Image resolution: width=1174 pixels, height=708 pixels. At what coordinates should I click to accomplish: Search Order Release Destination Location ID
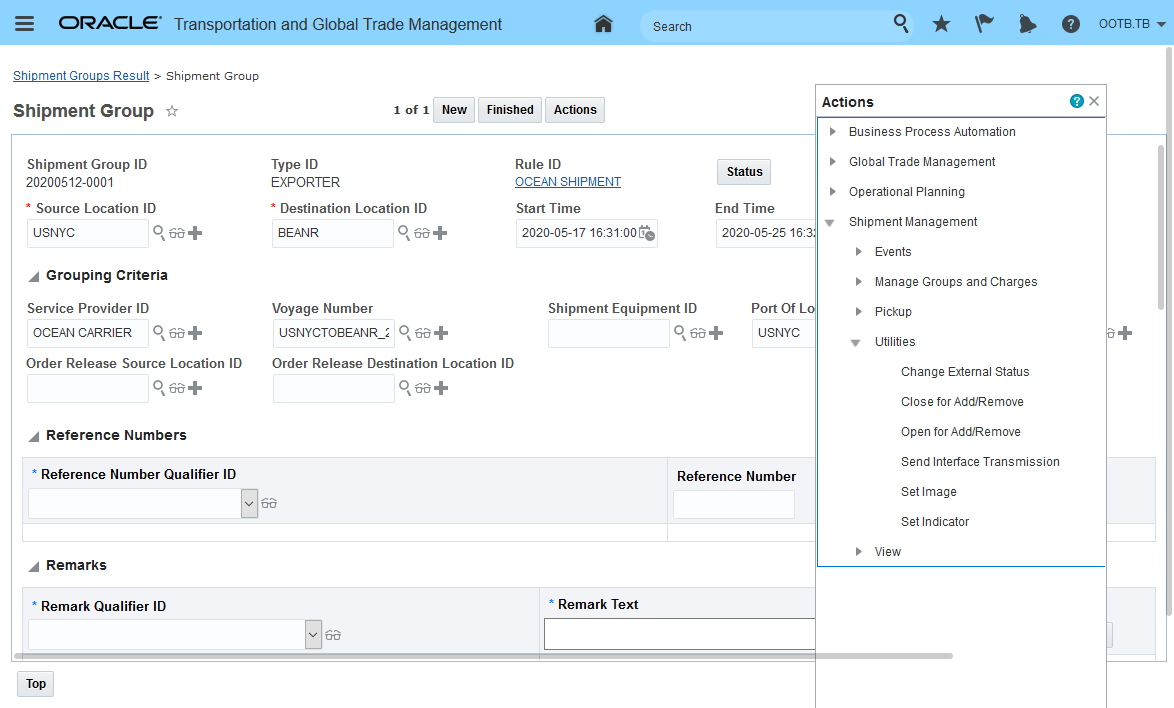click(x=405, y=388)
